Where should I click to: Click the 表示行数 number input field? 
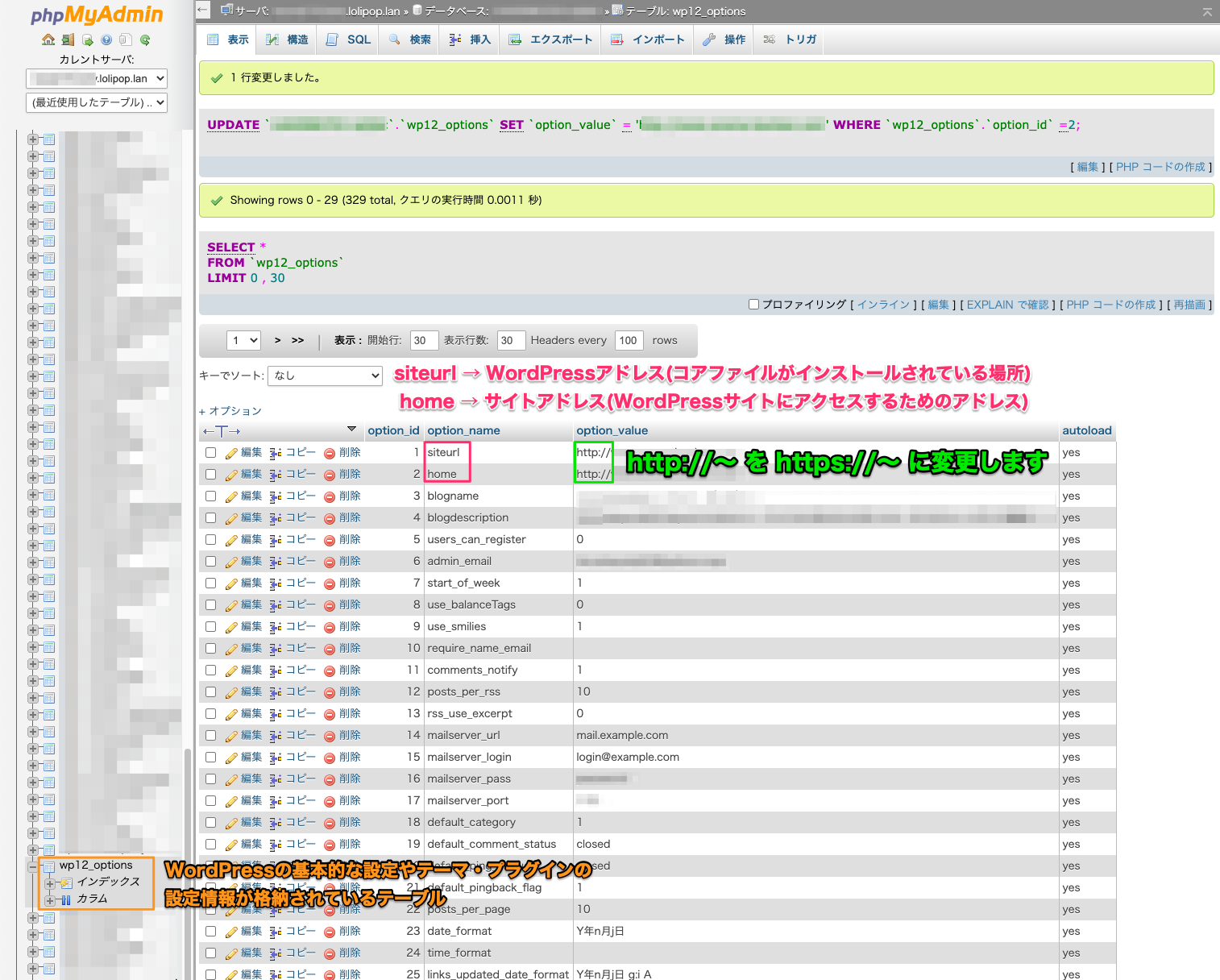click(511, 340)
